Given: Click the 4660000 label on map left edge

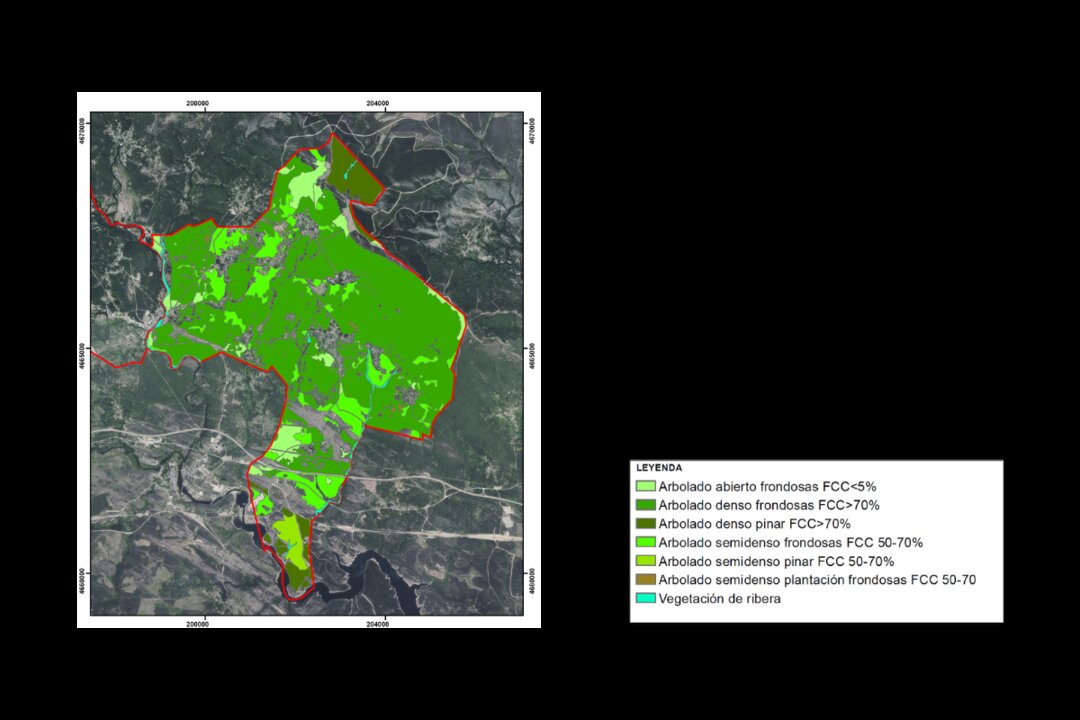Looking at the screenshot, I should 84,582.
